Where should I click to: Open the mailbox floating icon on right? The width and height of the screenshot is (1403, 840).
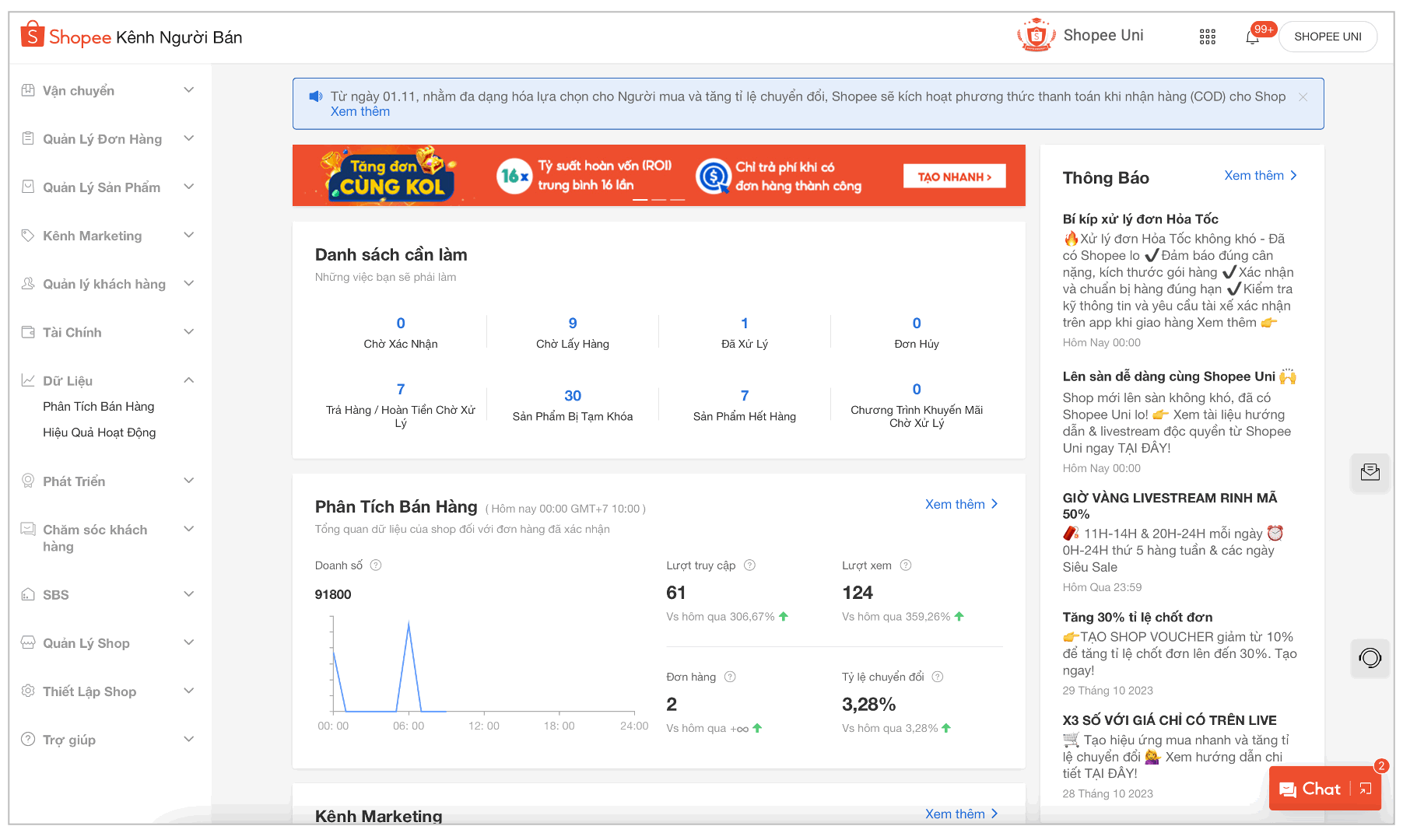(x=1370, y=472)
